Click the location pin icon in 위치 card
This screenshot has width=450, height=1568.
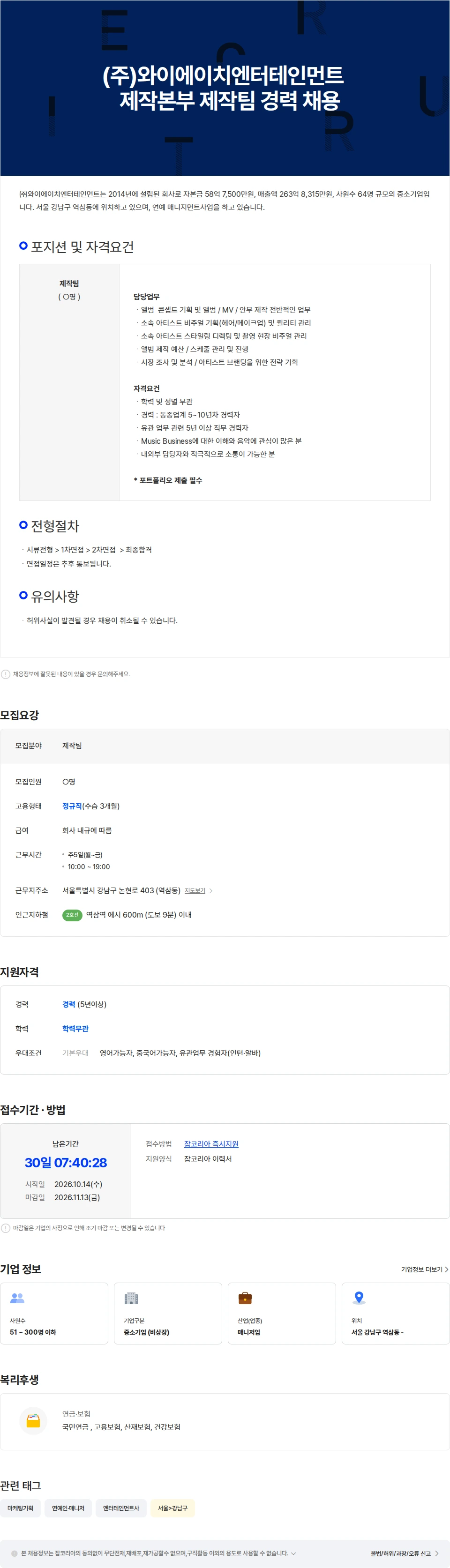(359, 1299)
